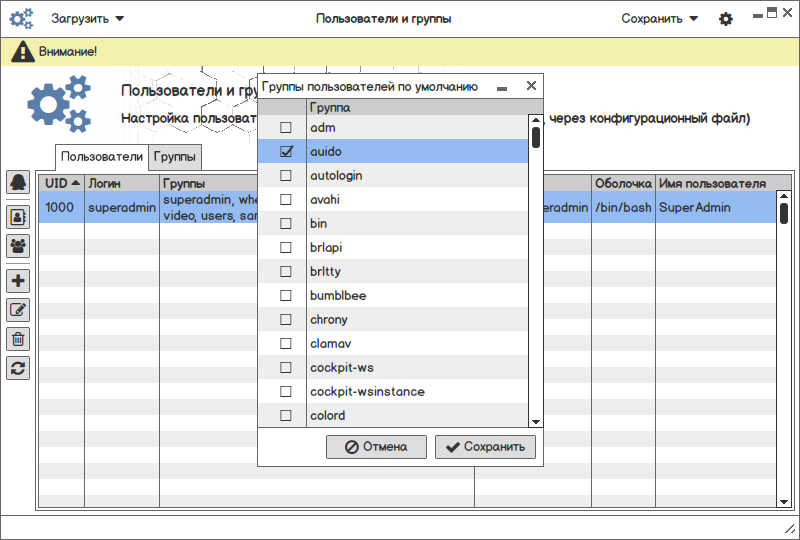Viewport: 800px width, 540px height.
Task: Click the refresh arrows icon
Action: click(18, 368)
